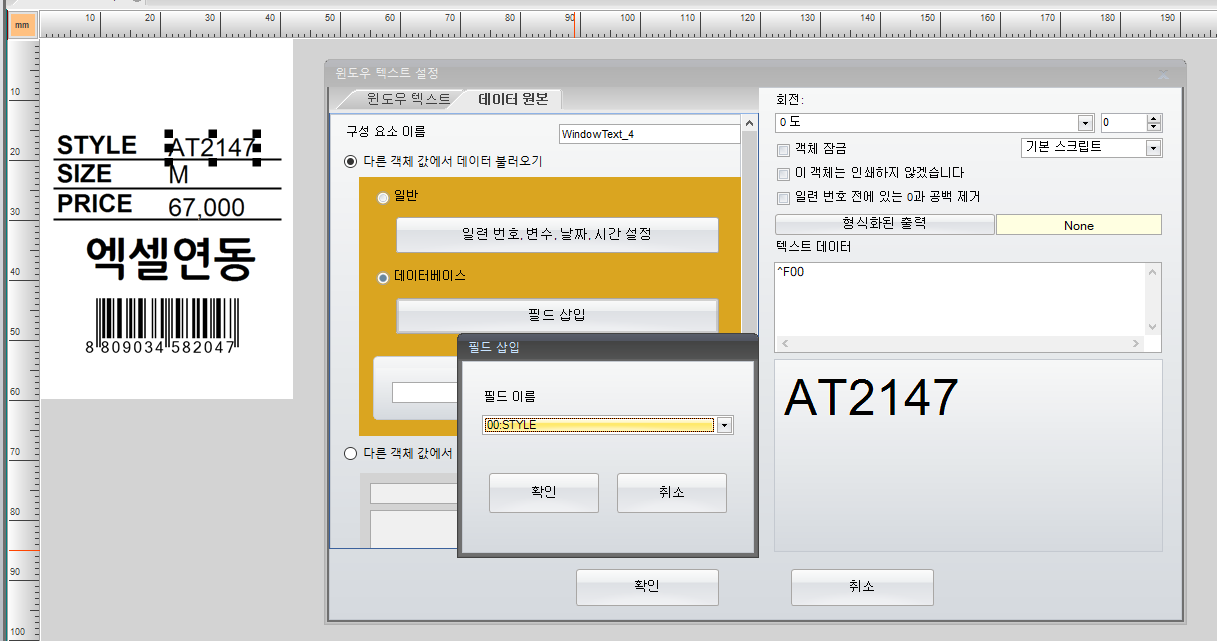This screenshot has width=1217, height=641.
Task: Click the 형식화된 출력 button
Action: [885, 225]
